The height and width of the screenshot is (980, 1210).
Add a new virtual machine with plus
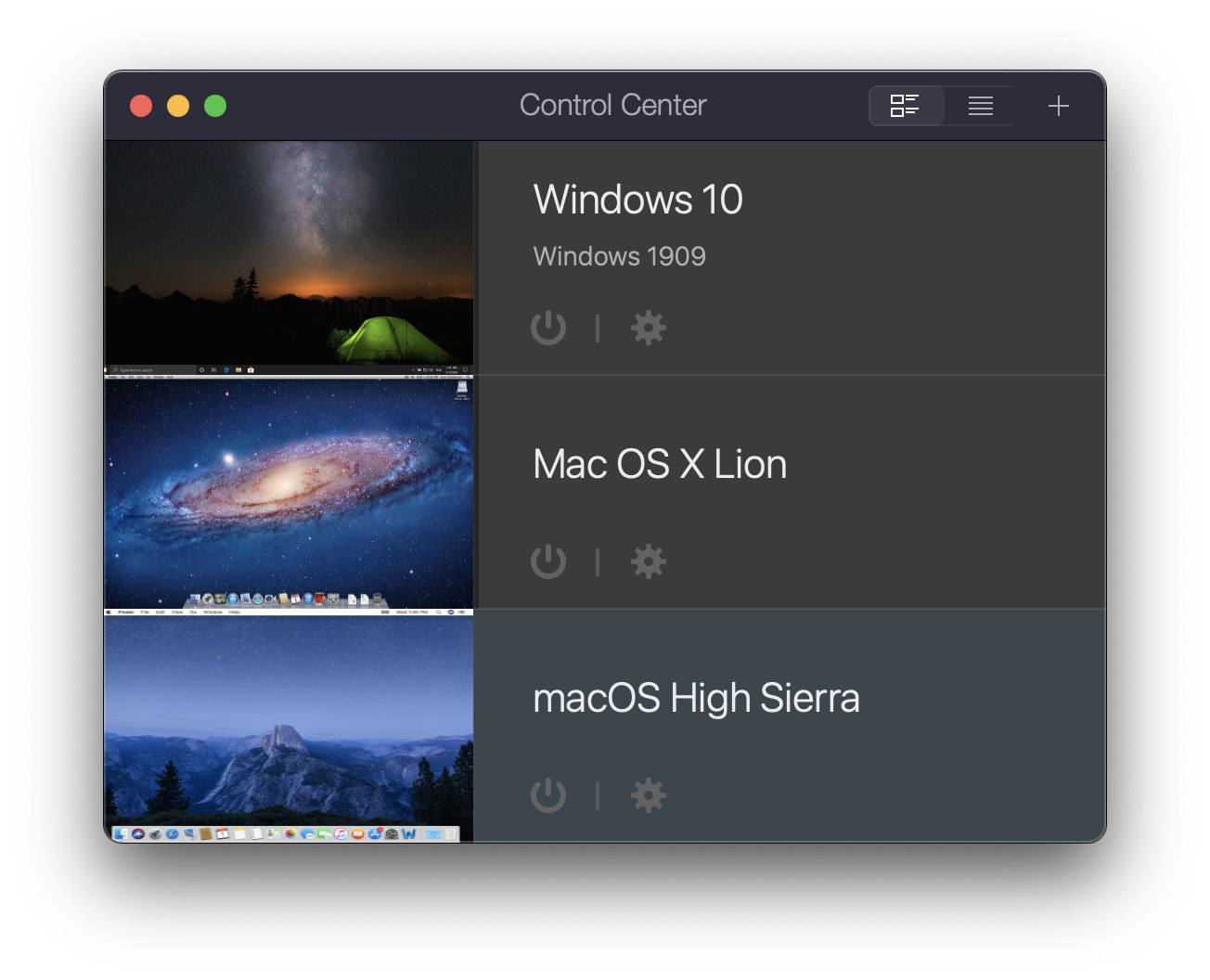[1059, 106]
